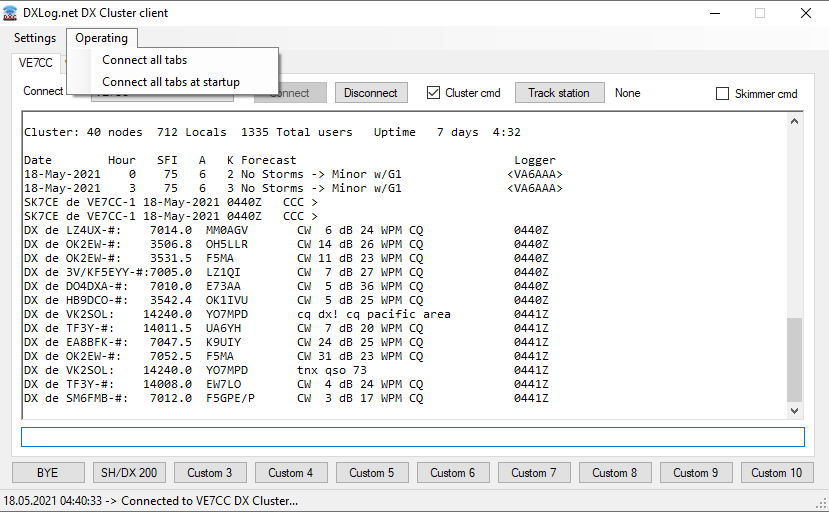829x512 pixels.
Task: Collapse the Operating menu
Action: 102,38
